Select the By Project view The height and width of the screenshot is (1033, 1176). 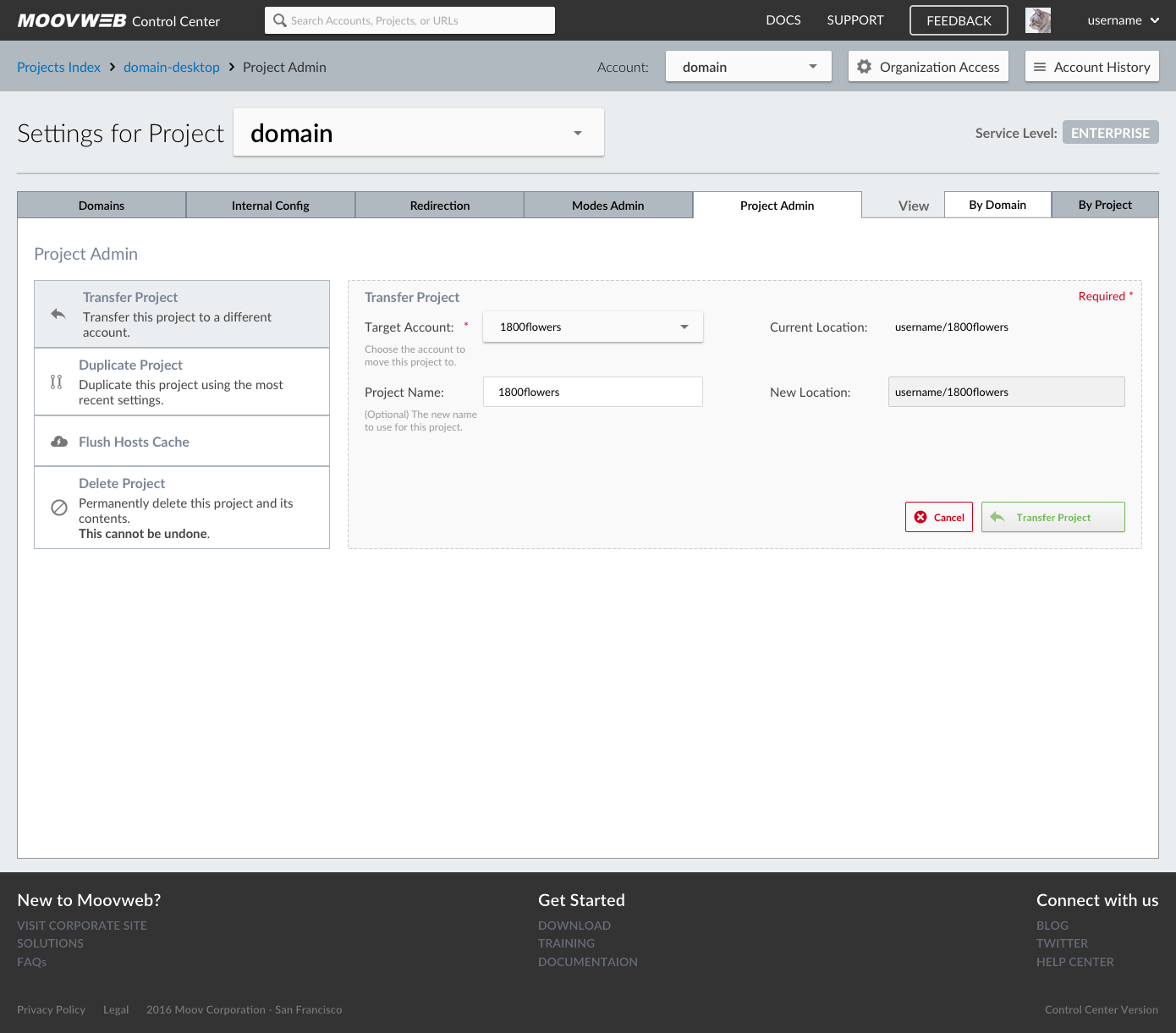click(x=1105, y=205)
